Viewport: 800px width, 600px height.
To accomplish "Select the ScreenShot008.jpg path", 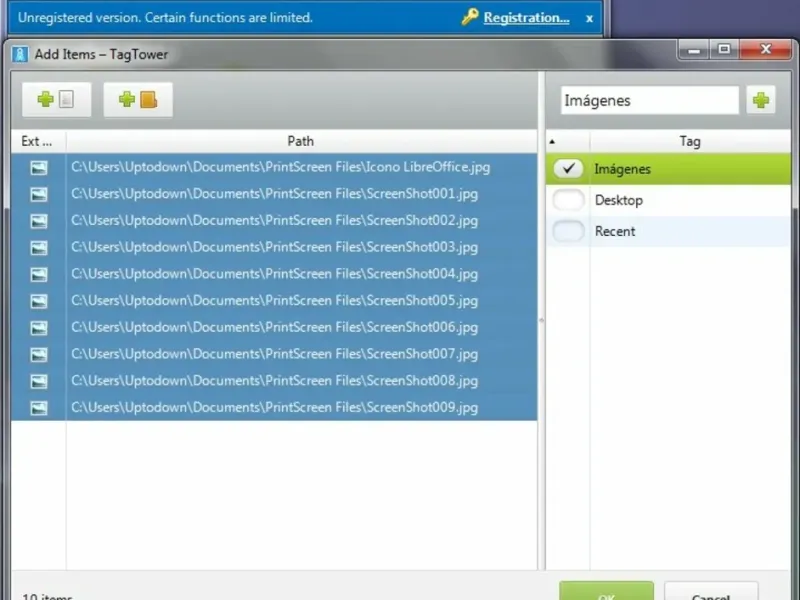I will click(274, 381).
